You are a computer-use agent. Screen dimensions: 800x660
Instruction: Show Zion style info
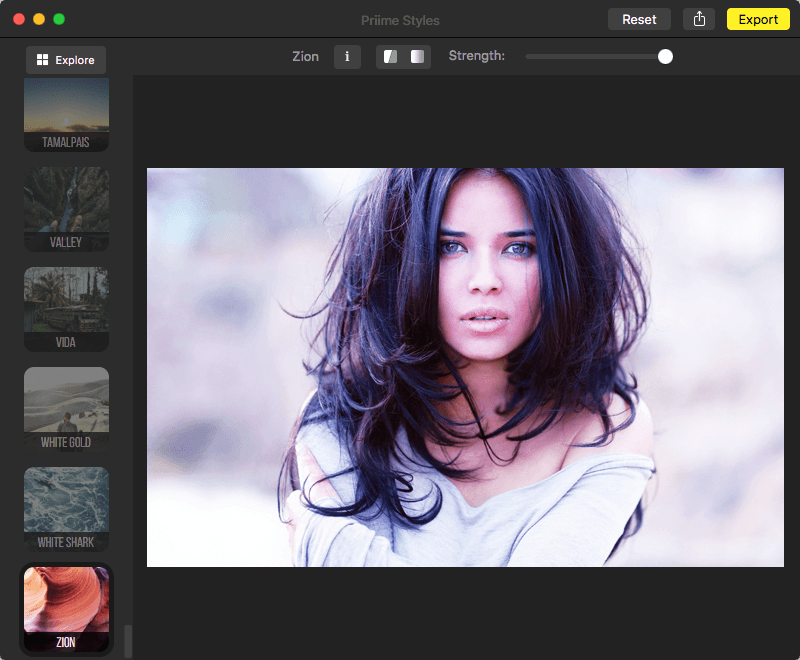[347, 57]
